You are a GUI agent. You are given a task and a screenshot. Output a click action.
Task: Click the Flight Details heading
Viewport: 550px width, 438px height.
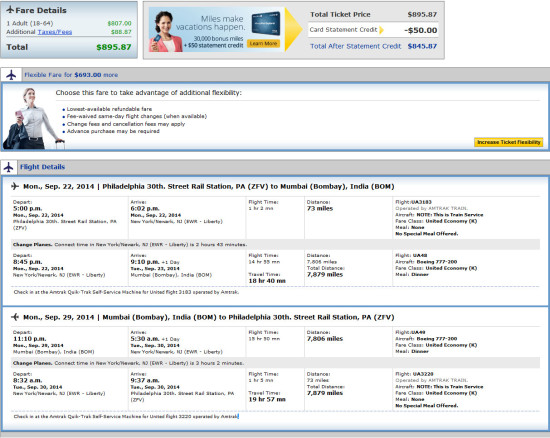[x=42, y=167]
